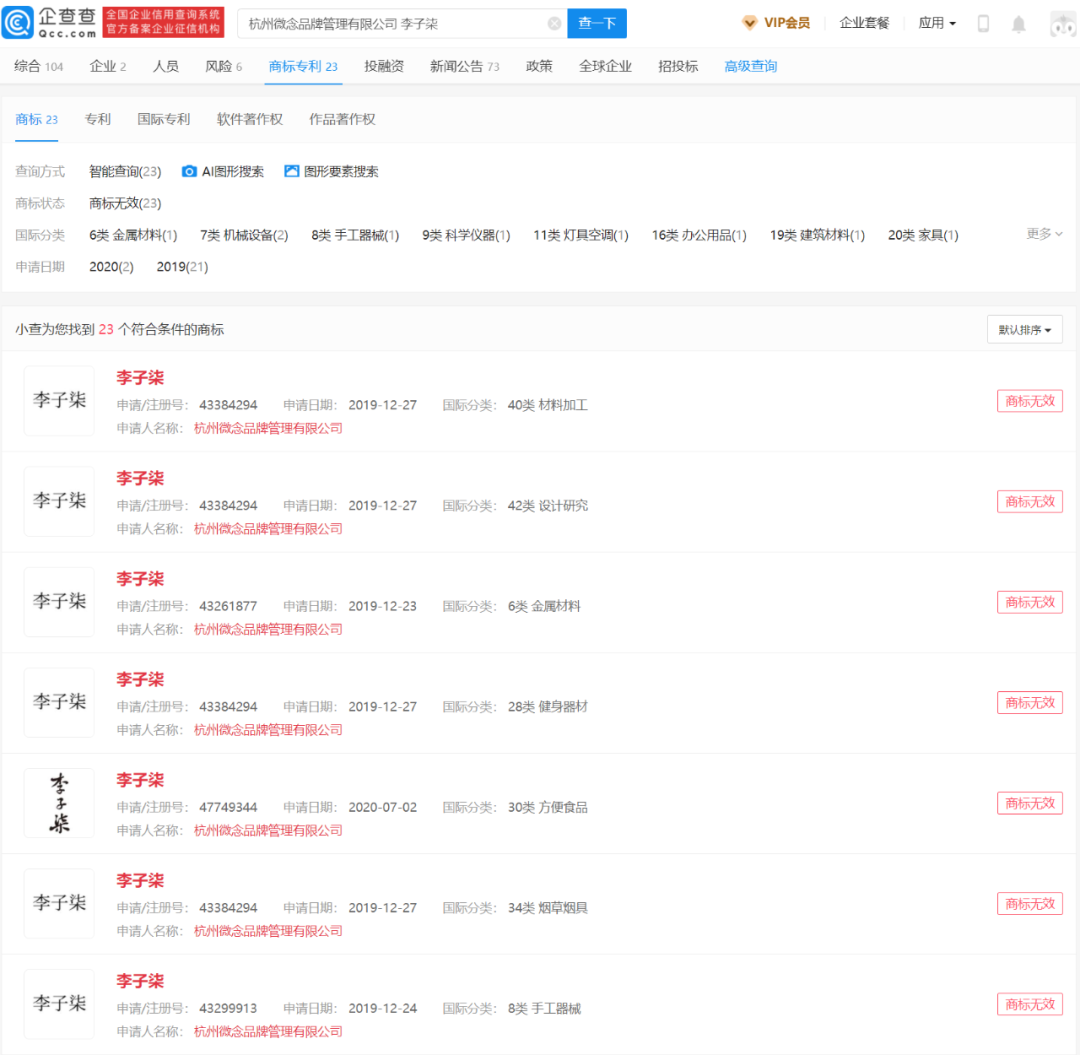Open the notification bell
Viewport: 1080px width, 1055px height.
(1019, 22)
